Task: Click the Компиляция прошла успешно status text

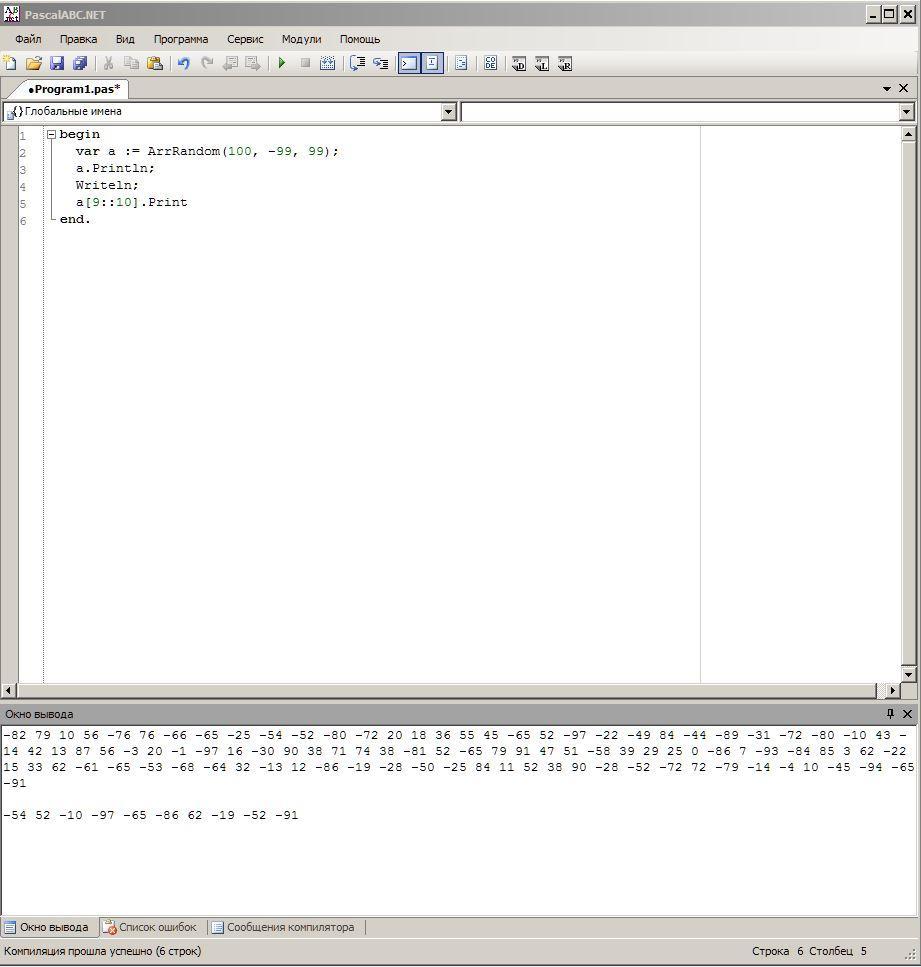Action: [102, 951]
